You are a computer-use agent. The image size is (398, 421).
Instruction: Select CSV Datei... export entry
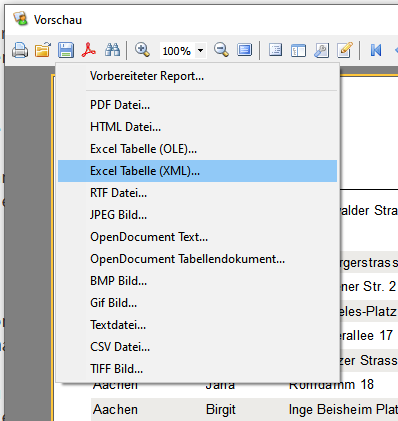(197, 347)
